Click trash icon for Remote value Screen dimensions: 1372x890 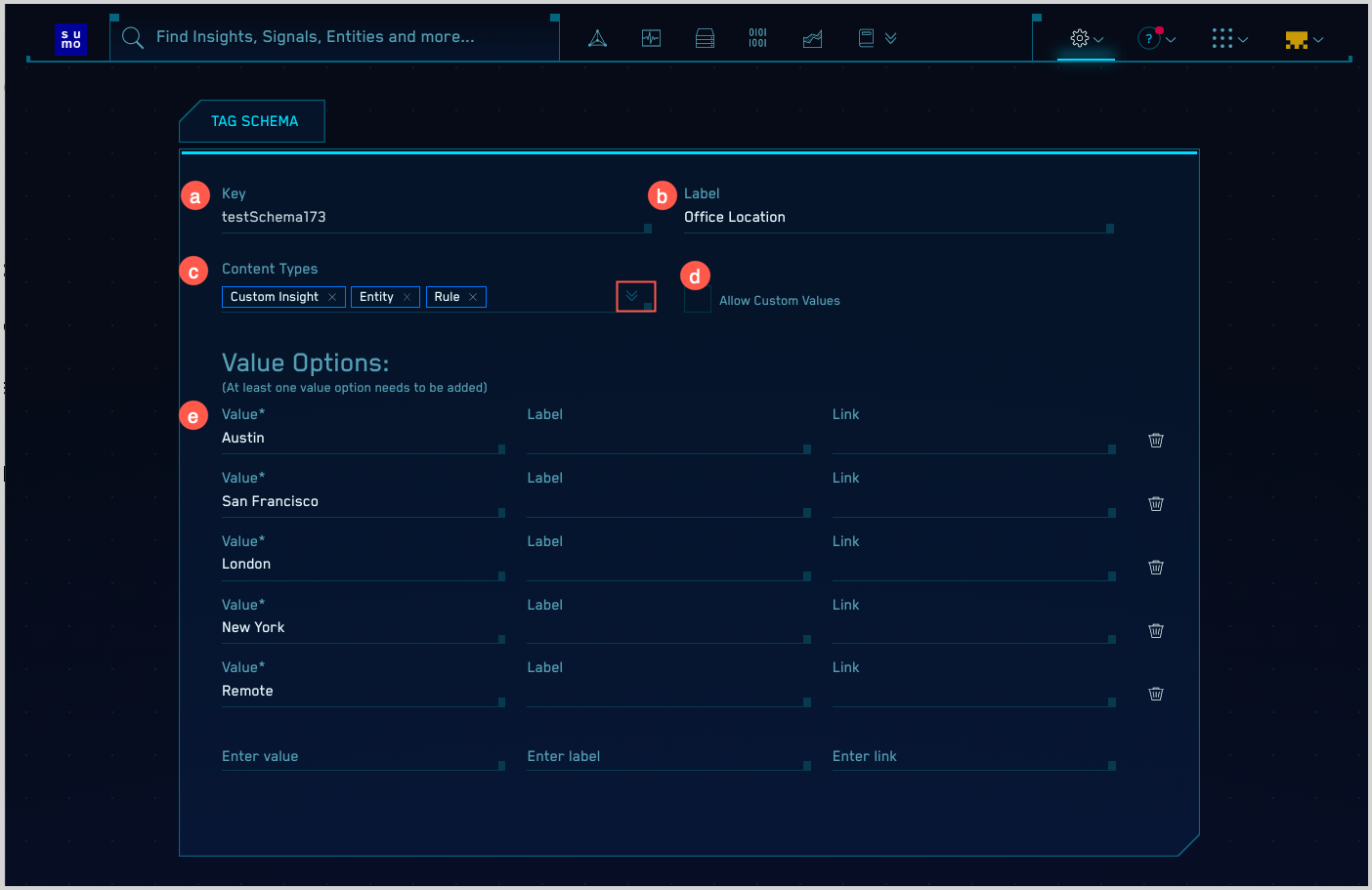coord(1155,694)
